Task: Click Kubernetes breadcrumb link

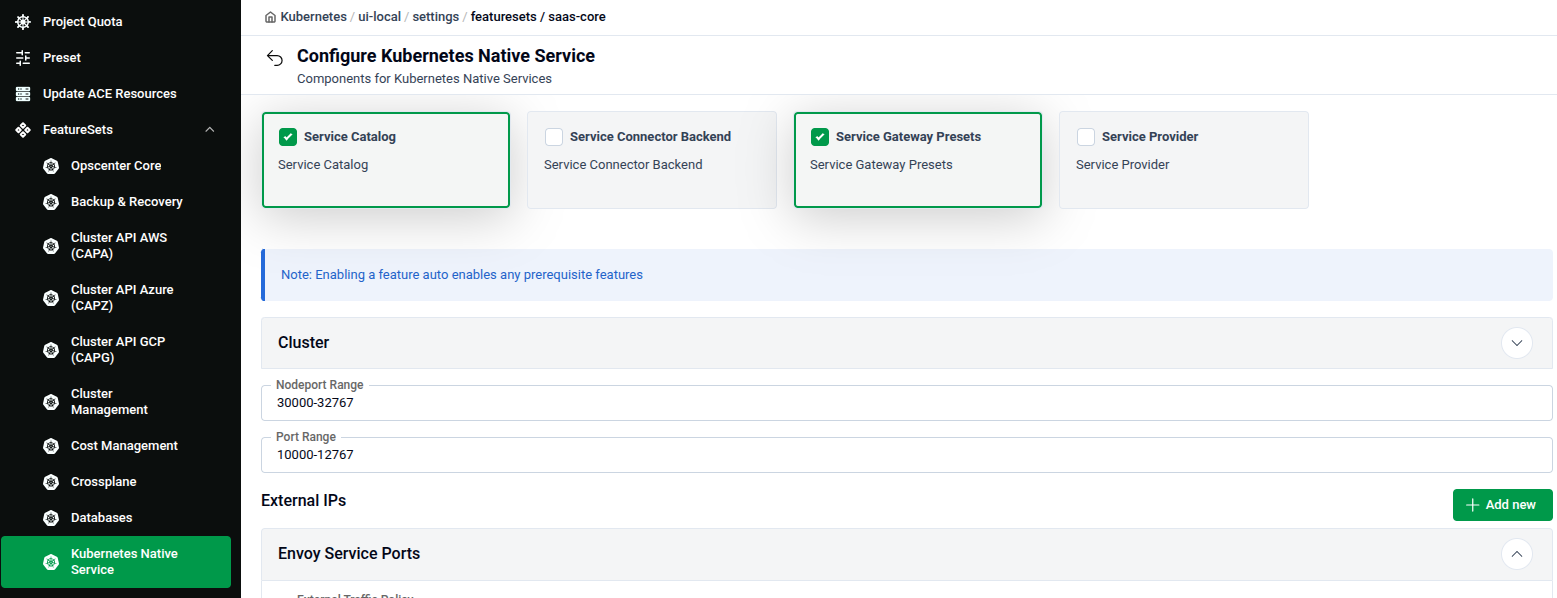Action: tap(314, 17)
